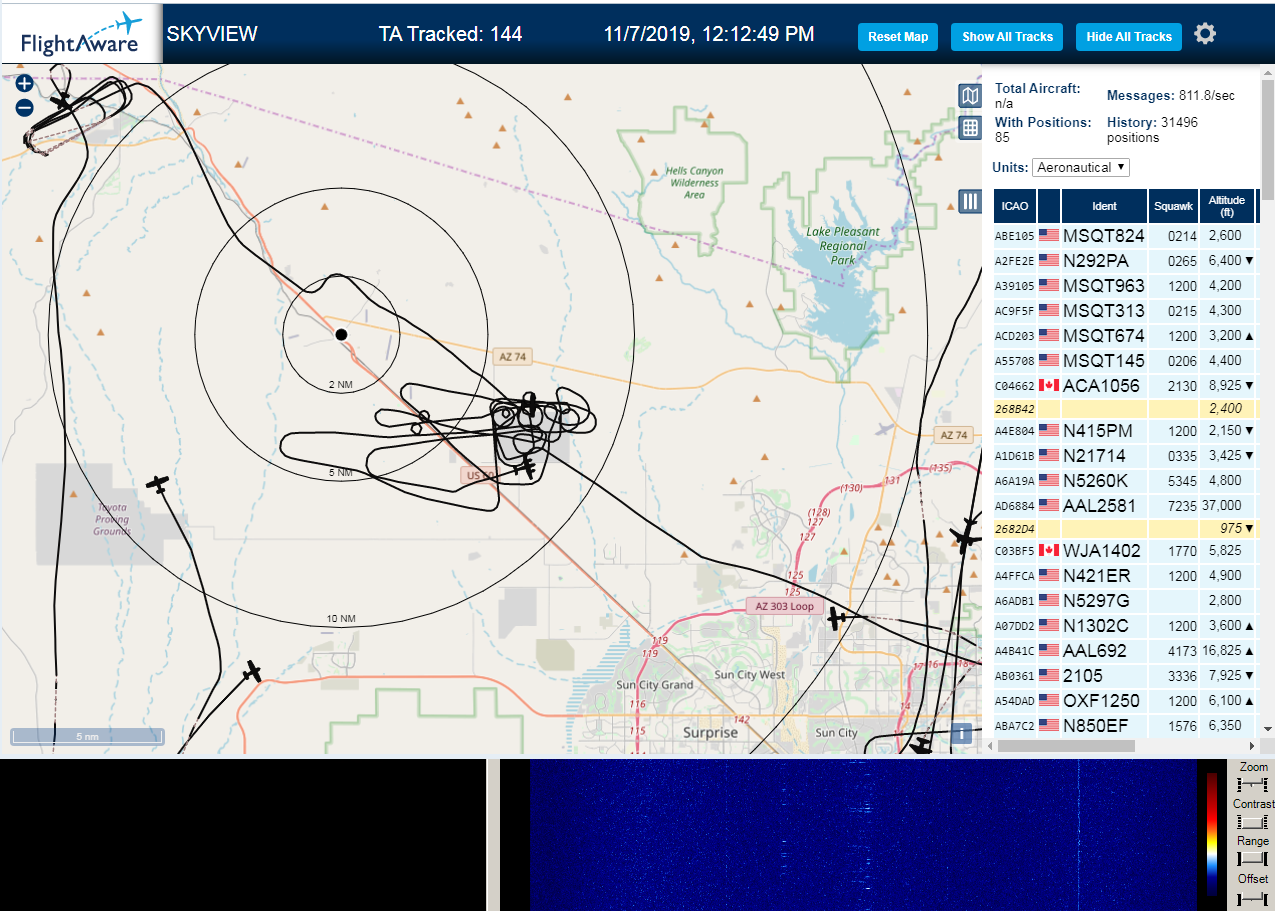Adjust the waterfall Offset slider
1275x911 pixels.
pyautogui.click(x=1252, y=897)
